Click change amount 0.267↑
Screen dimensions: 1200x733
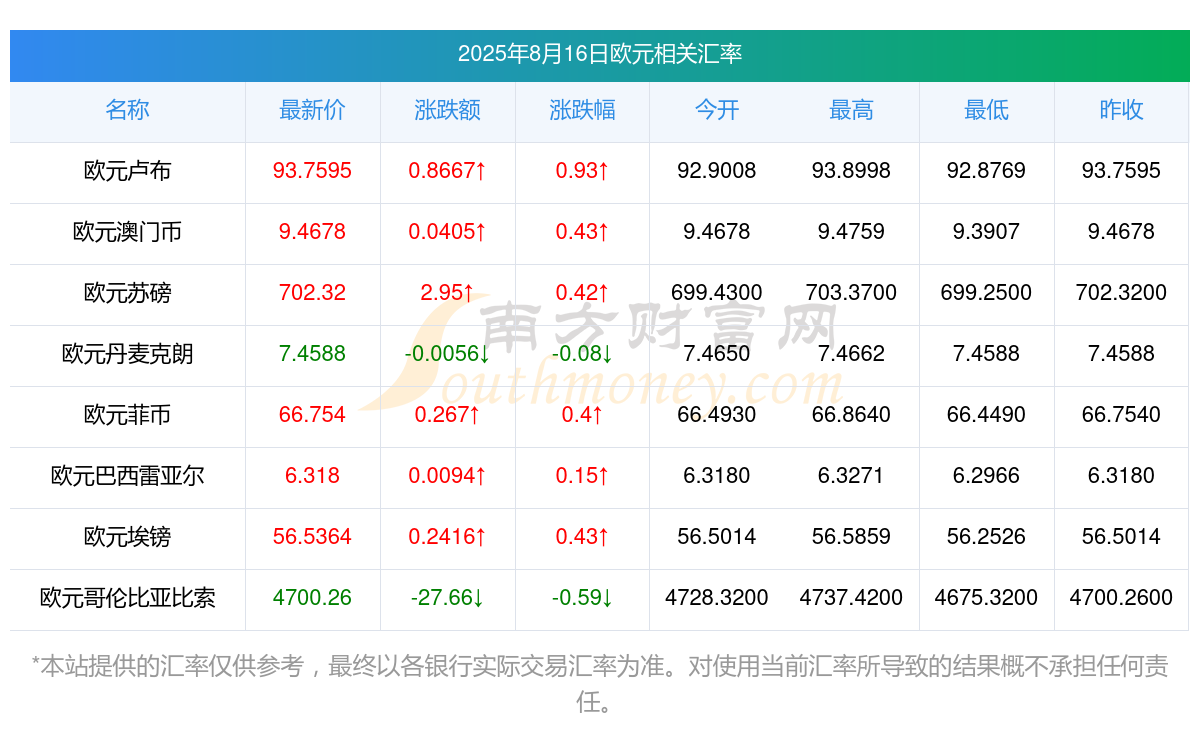click(447, 415)
